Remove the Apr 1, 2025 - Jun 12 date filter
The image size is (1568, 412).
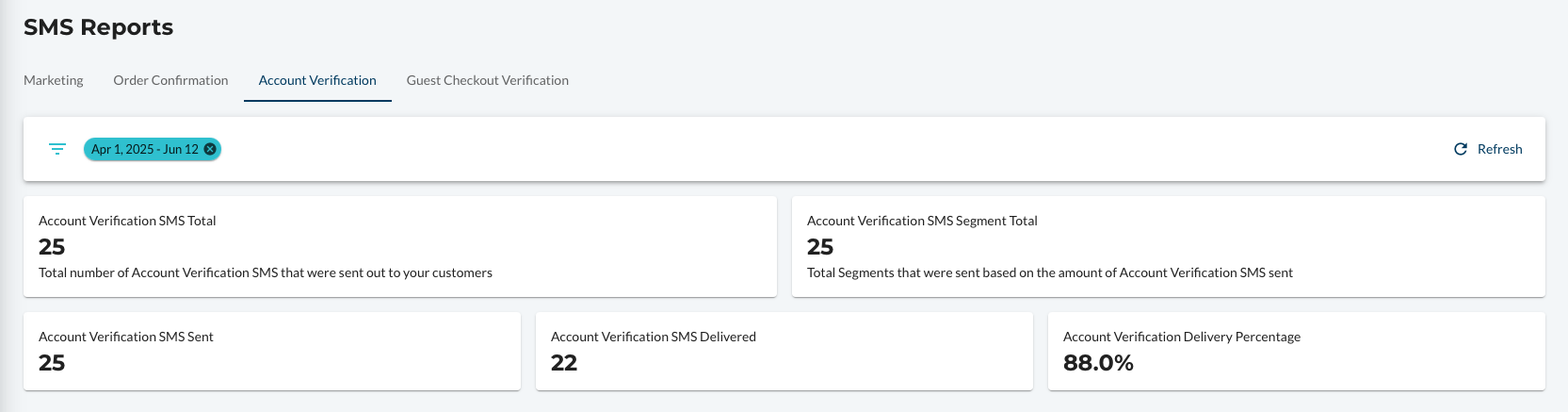click(x=210, y=149)
